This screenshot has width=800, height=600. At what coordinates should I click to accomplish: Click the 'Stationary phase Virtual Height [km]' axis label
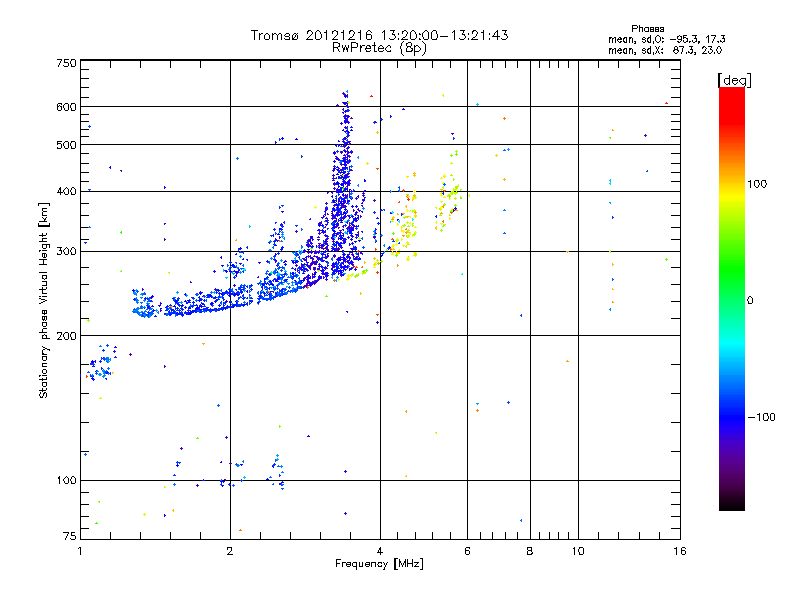tap(43, 300)
